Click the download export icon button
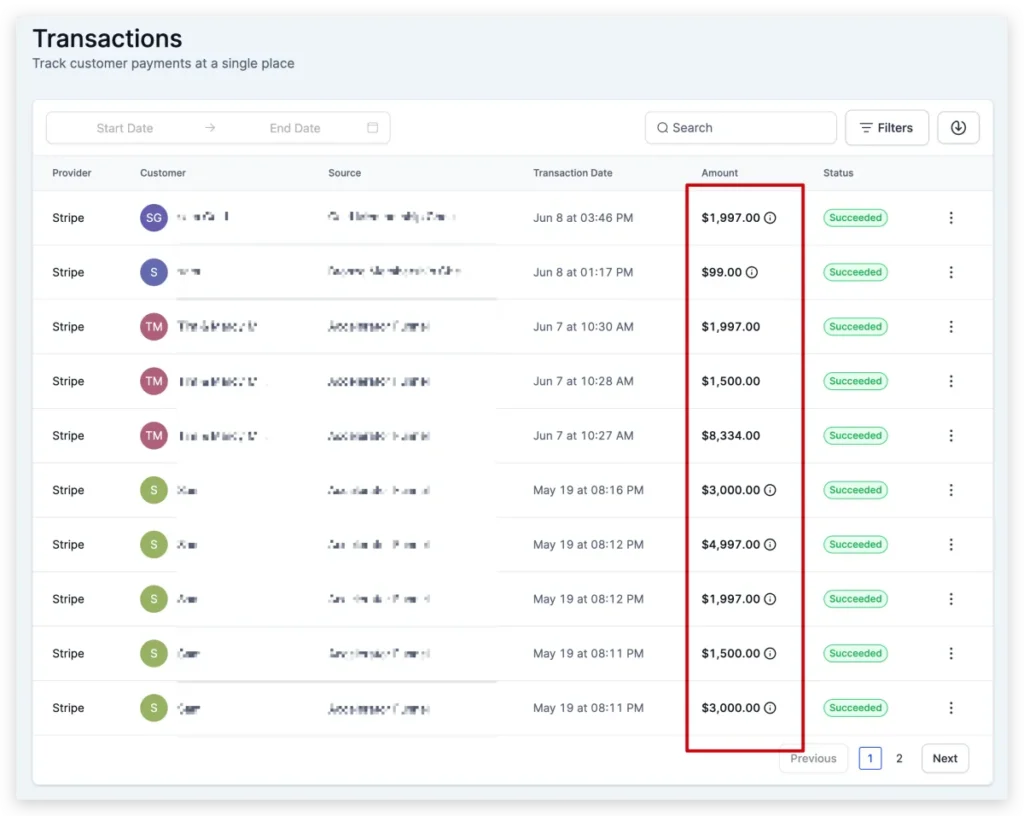Viewport: 1024px width, 816px height. coord(958,127)
